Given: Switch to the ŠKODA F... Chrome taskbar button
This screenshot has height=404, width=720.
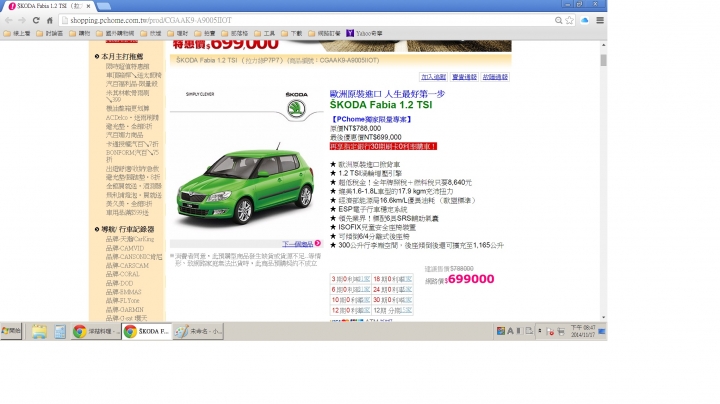Looking at the screenshot, I should point(147,331).
